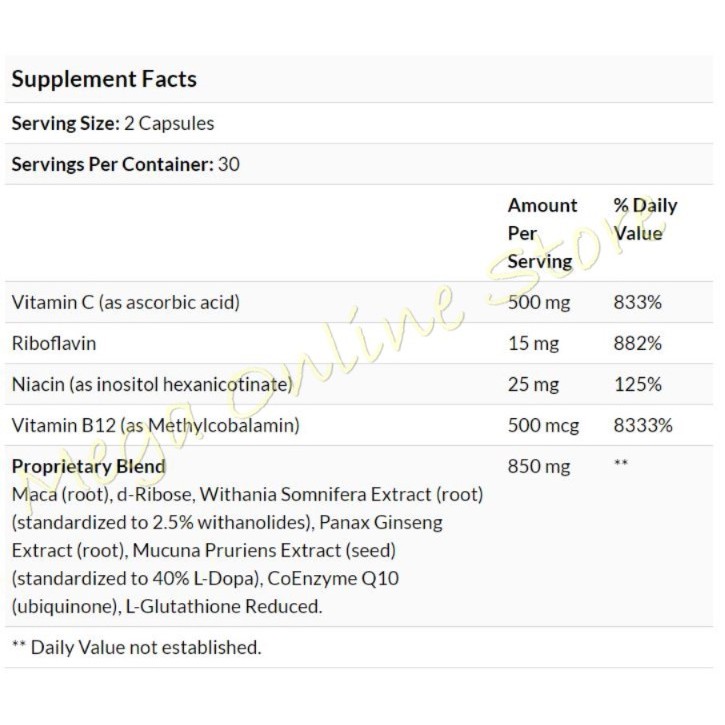Click the 8333% daily value figure
This screenshot has width=725, height=725.
coord(642,425)
